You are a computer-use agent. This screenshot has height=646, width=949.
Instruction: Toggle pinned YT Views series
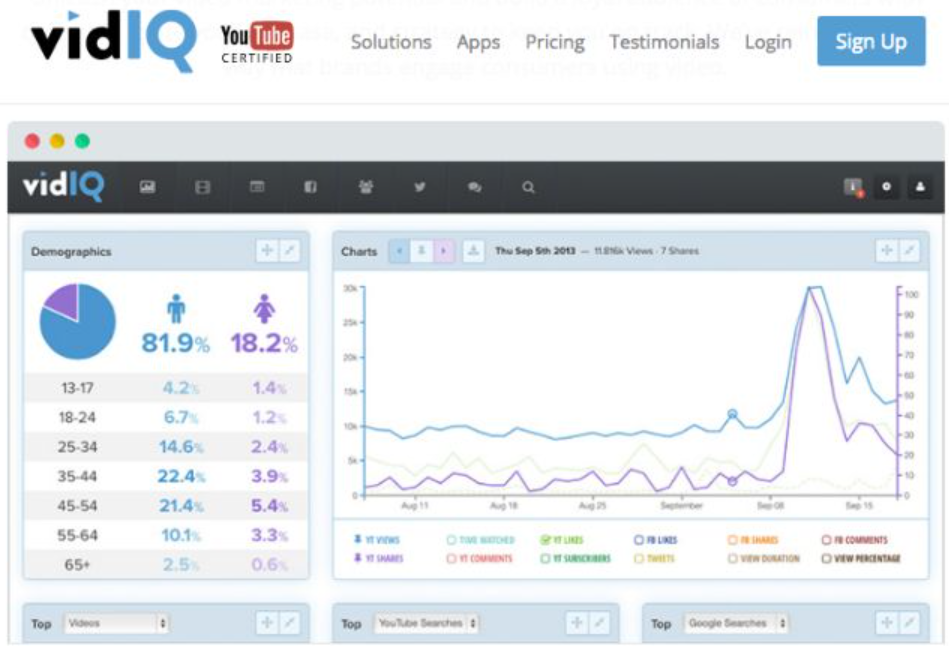pos(376,539)
